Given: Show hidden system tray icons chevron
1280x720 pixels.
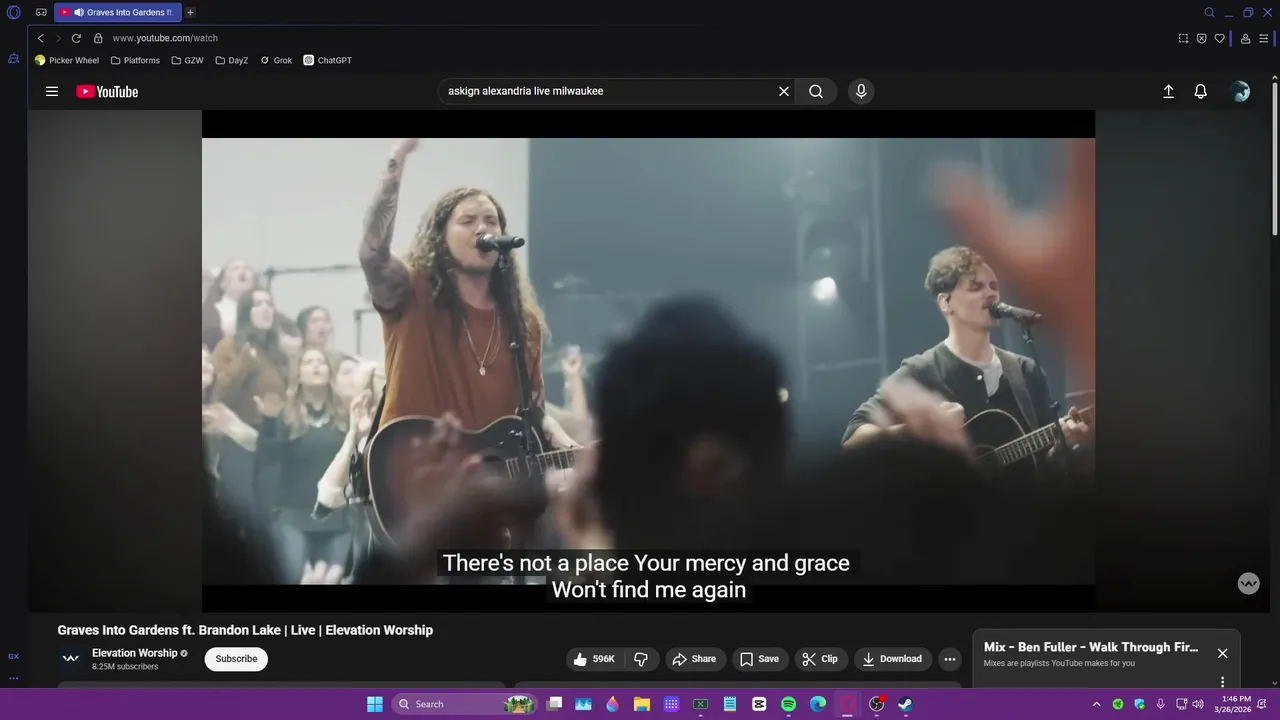Looking at the screenshot, I should point(1096,704).
